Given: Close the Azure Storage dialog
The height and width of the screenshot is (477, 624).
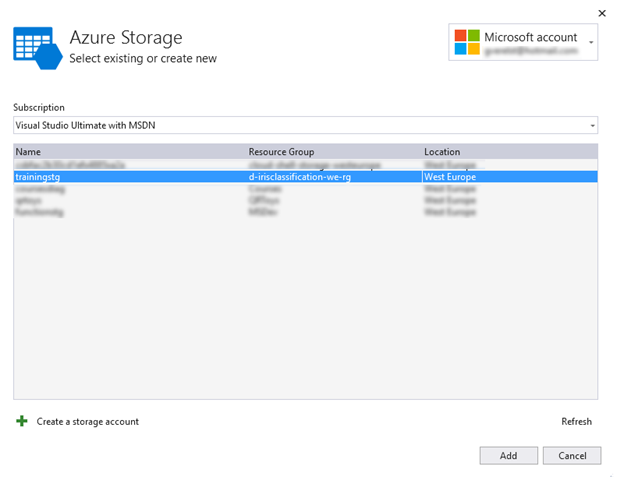Looking at the screenshot, I should 602,13.
